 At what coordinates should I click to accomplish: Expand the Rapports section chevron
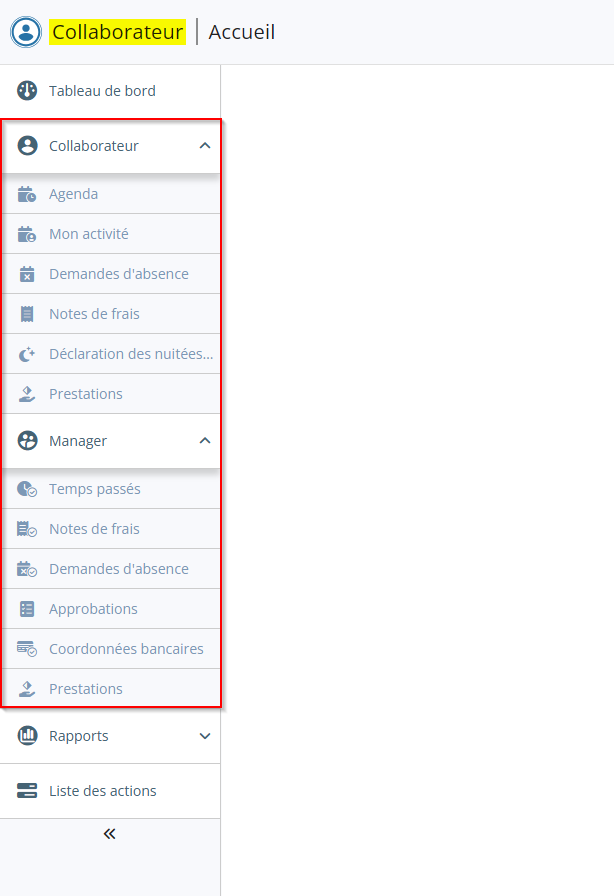pyautogui.click(x=205, y=736)
